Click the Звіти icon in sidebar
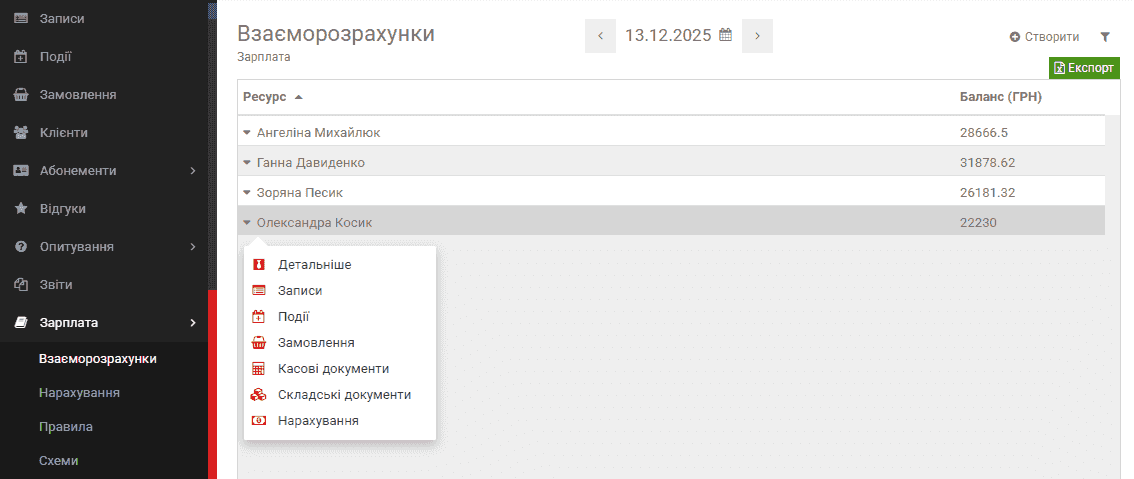Image resolution: width=1134 pixels, height=479 pixels. coord(20,285)
